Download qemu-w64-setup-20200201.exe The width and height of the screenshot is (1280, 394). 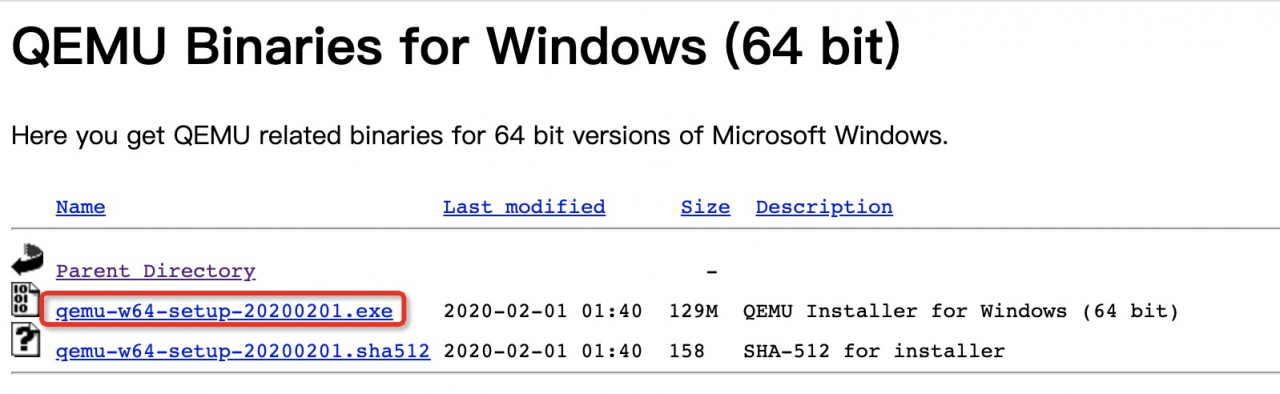tap(224, 311)
